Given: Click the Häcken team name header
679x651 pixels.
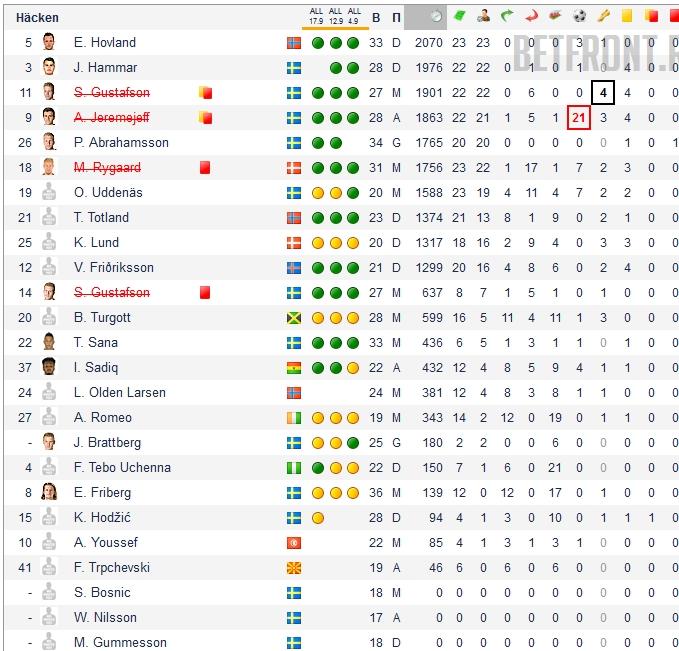Looking at the screenshot, I should coord(37,17).
